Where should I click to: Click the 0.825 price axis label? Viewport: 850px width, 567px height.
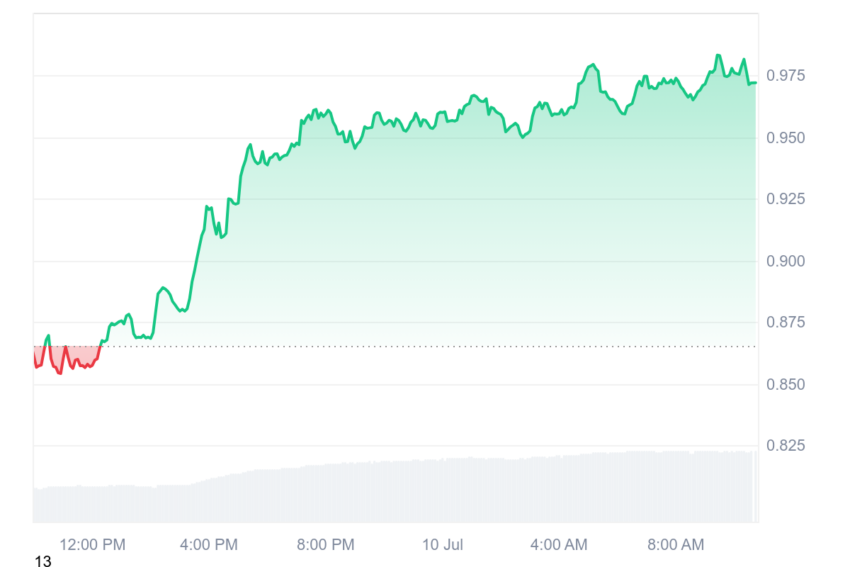(785, 446)
